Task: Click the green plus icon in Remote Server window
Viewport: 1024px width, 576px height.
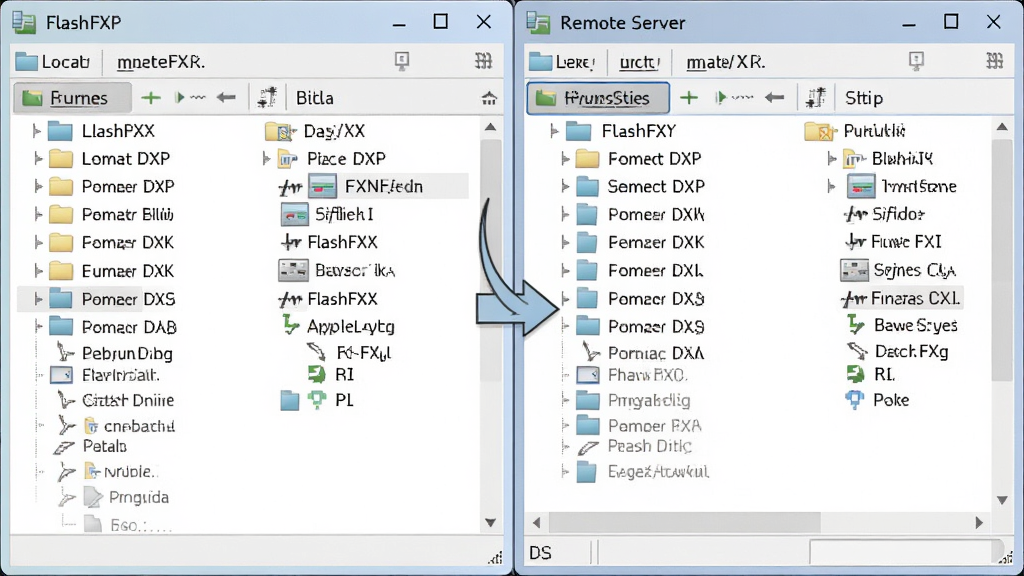Action: point(689,98)
